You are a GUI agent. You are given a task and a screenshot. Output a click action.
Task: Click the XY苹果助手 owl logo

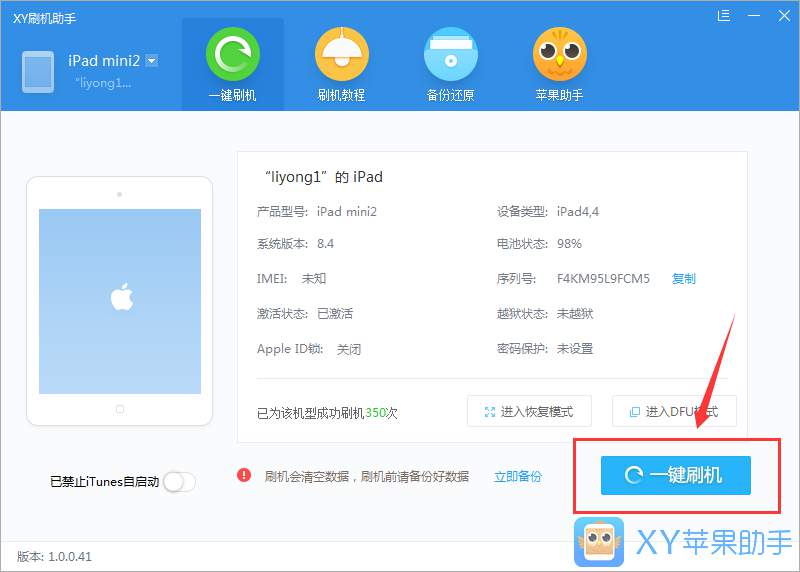coord(598,542)
